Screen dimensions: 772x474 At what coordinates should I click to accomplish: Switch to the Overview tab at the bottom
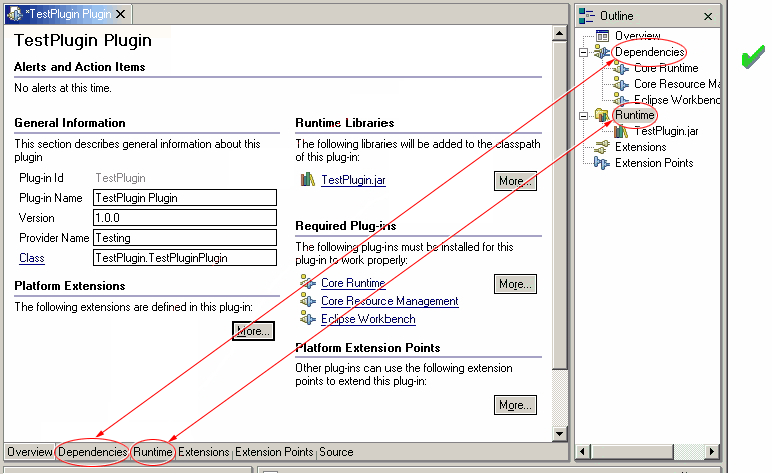pos(30,452)
